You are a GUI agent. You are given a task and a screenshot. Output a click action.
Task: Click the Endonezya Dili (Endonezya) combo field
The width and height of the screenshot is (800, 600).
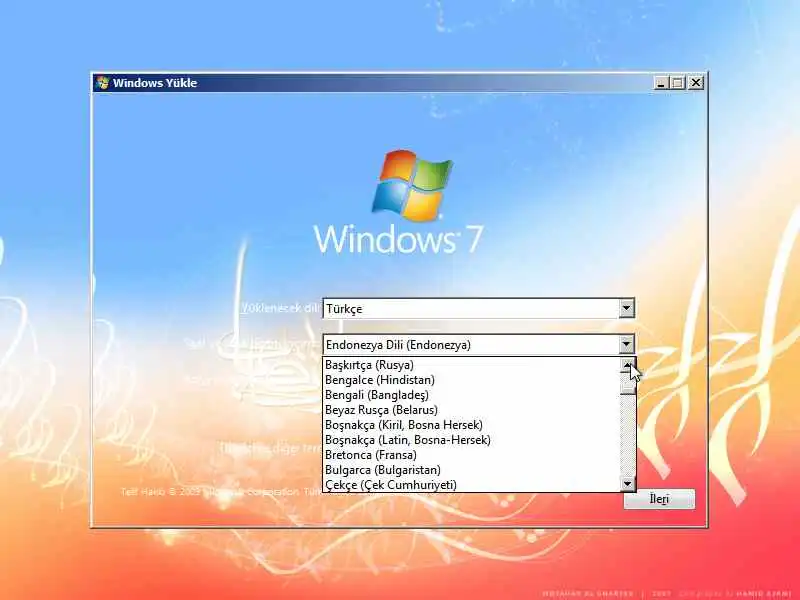[479, 344]
